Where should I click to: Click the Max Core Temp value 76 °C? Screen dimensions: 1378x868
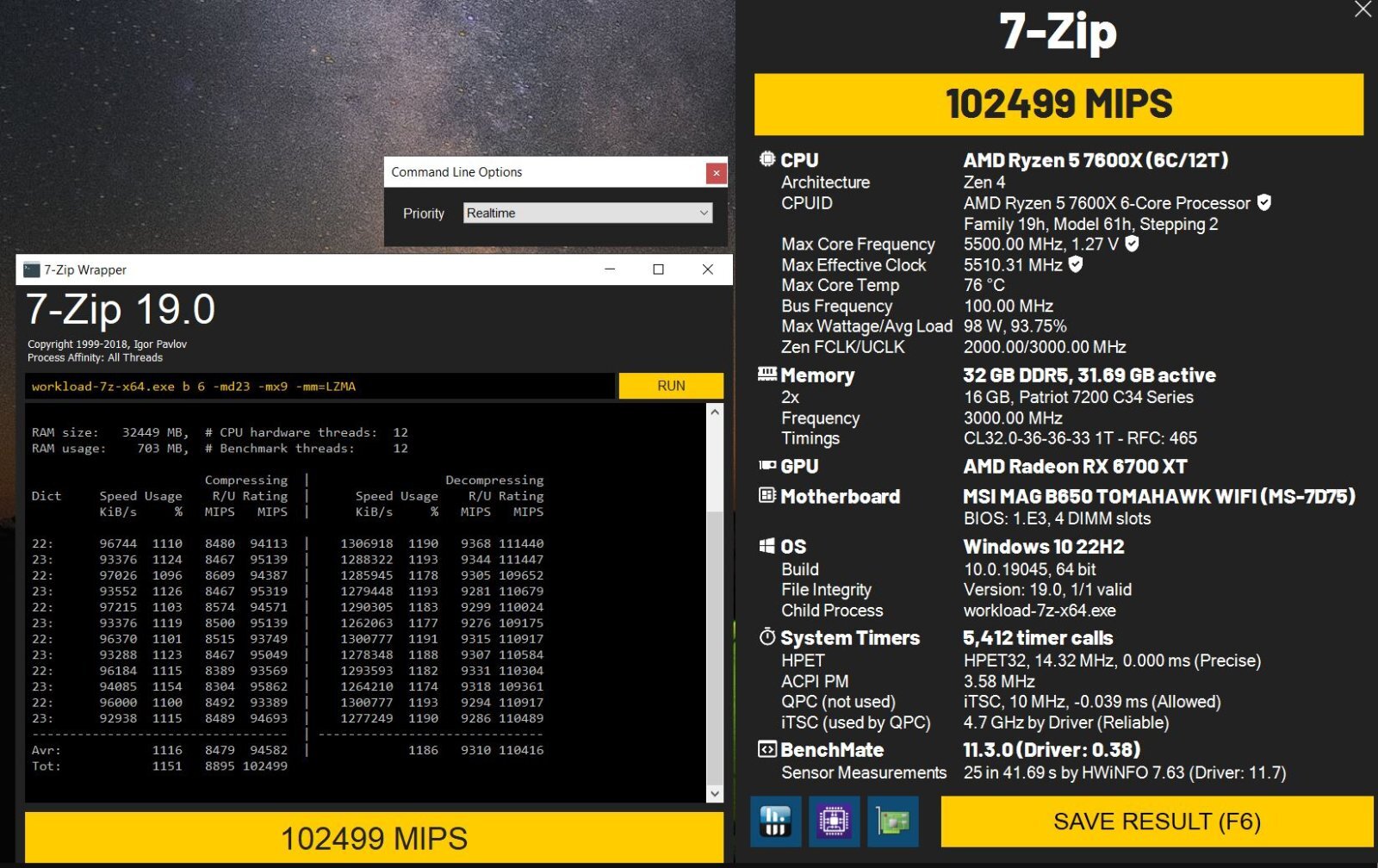tap(984, 285)
